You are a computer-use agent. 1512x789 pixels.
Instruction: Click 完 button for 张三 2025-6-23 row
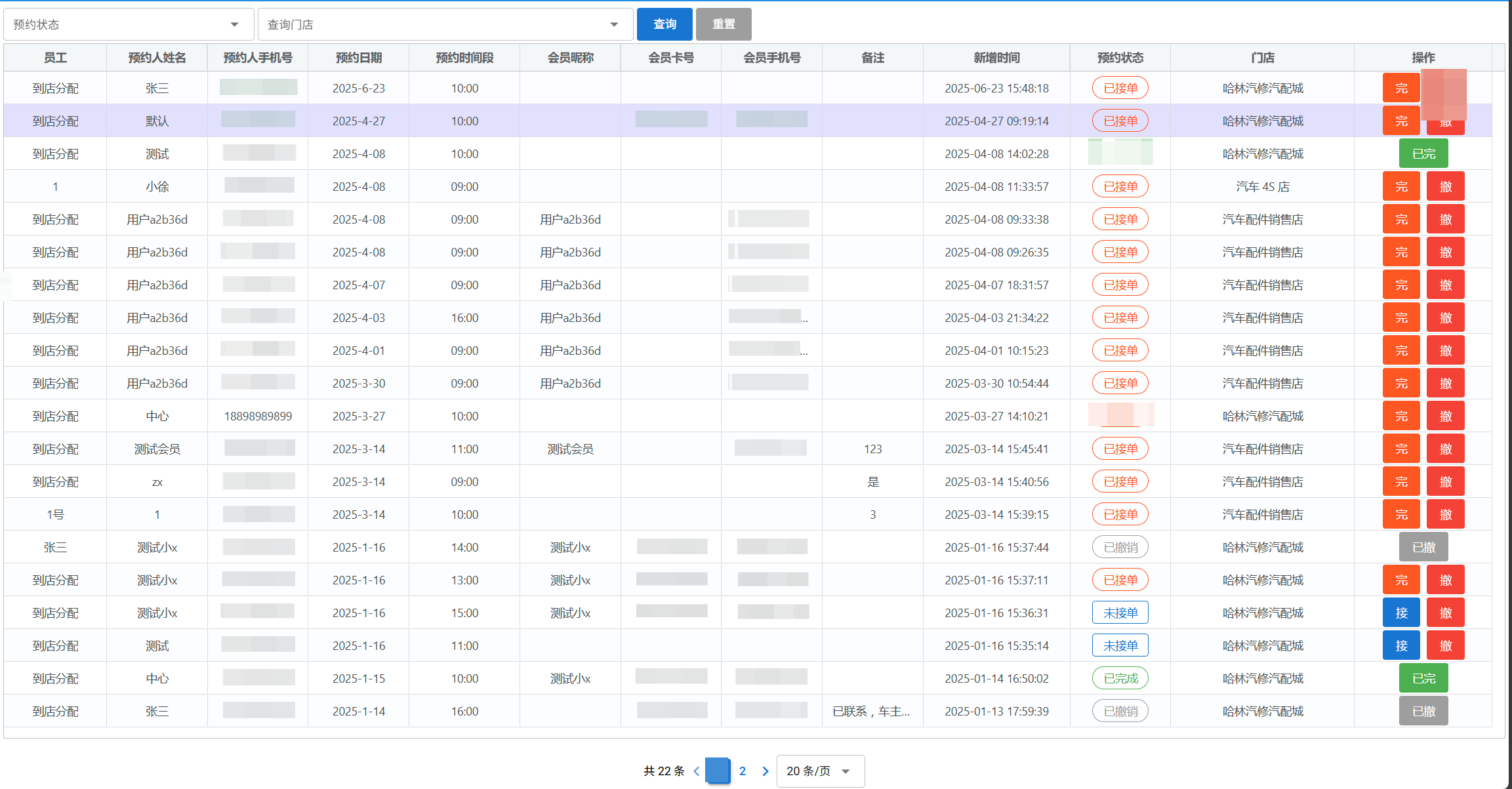coord(1401,88)
